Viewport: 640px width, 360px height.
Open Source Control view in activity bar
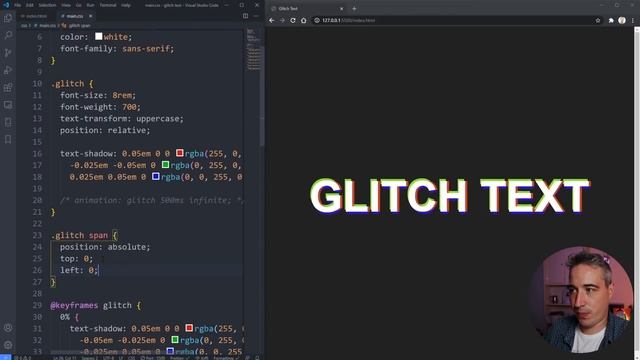click(8, 53)
